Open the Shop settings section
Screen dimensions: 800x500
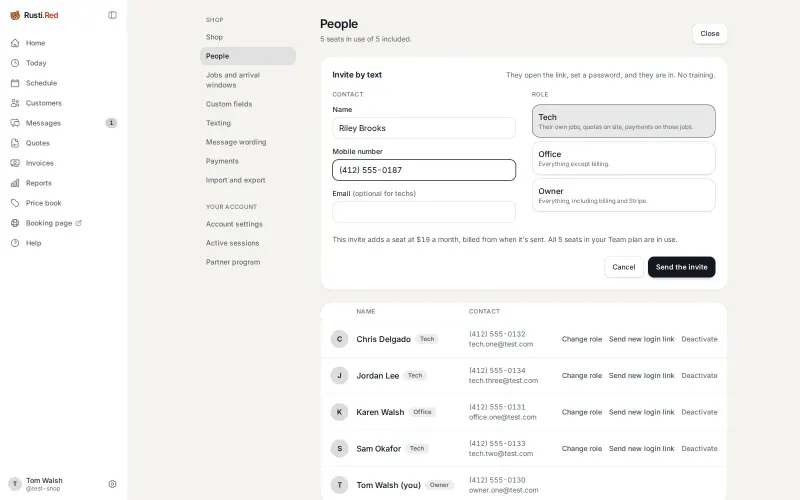pos(247,37)
